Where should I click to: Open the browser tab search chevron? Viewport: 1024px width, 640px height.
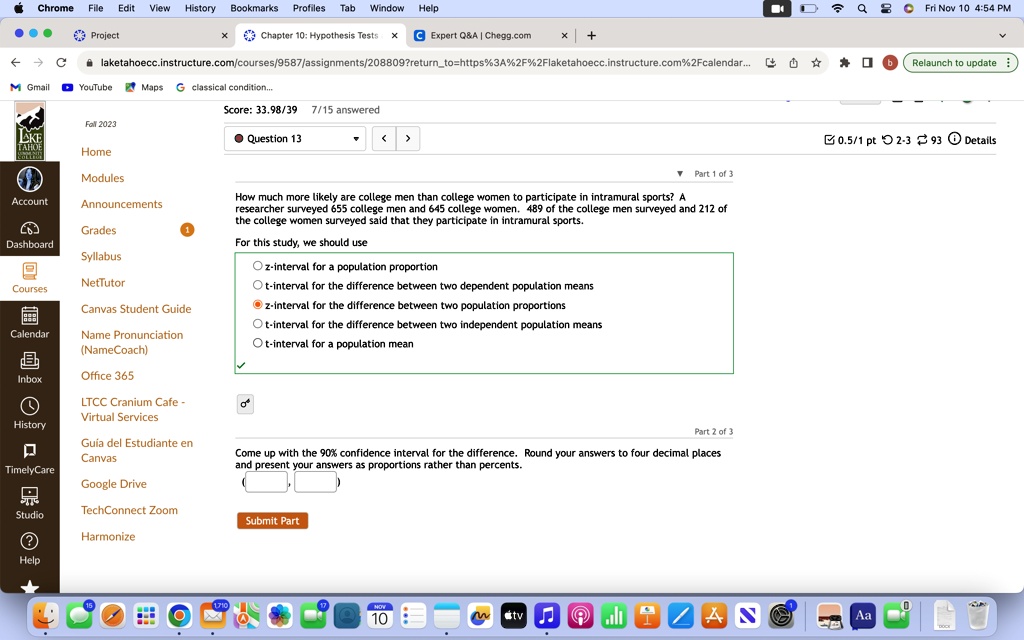coord(1001,35)
